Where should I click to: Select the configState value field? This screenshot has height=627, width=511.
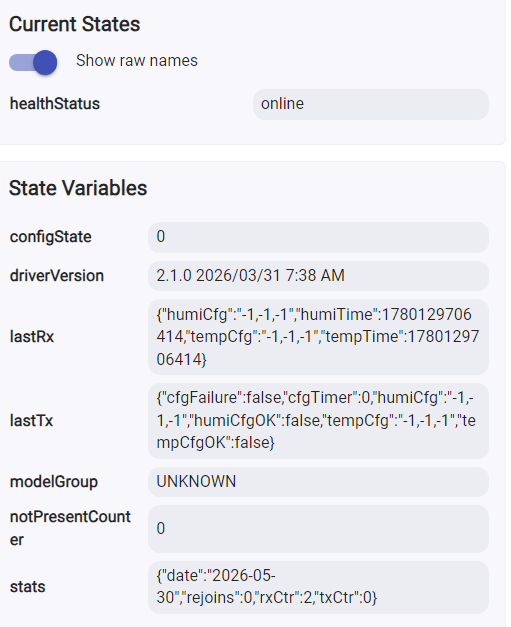(x=318, y=237)
